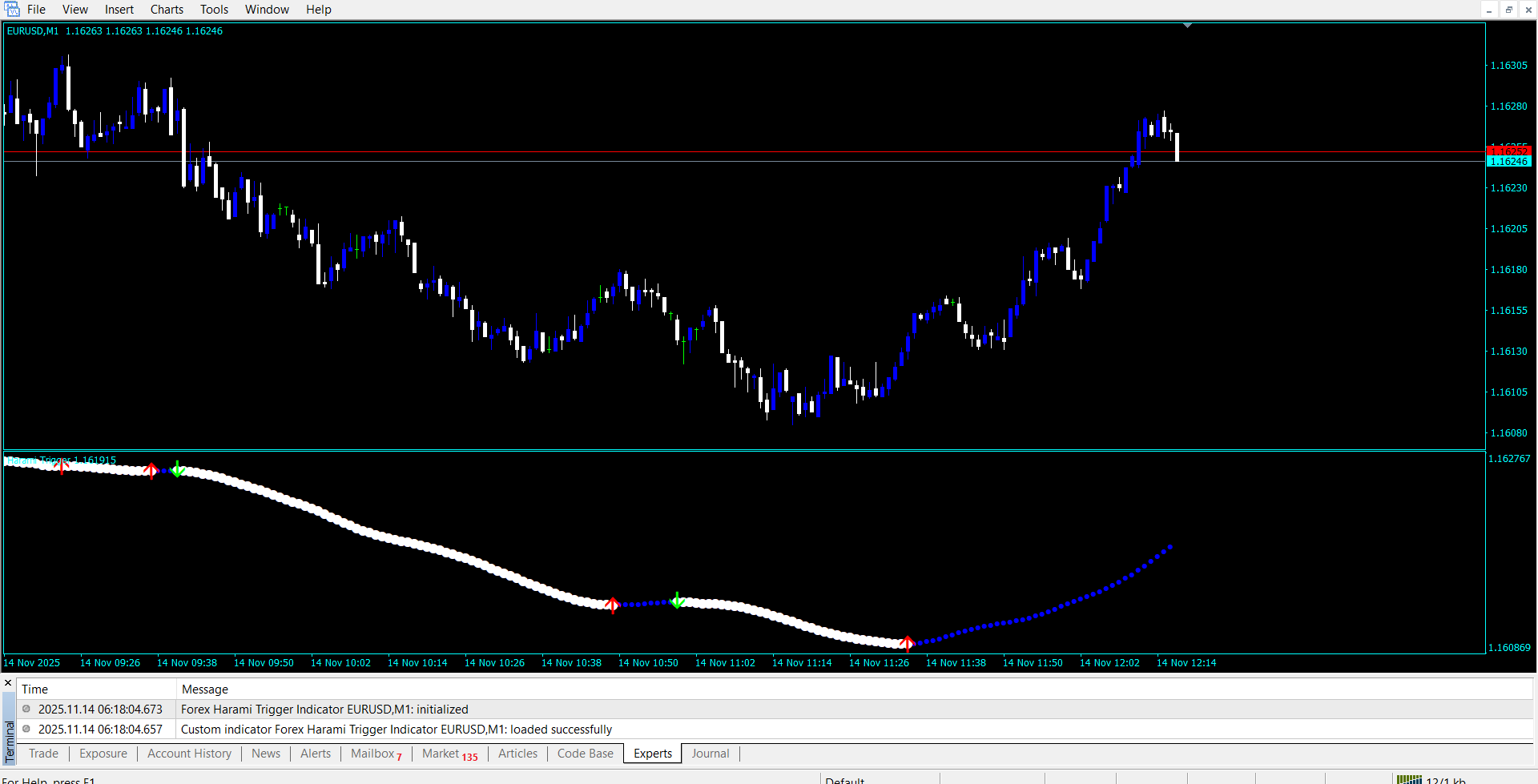Click the Default profile in status bar
Viewport: 1538px width, 784px height.
coord(844,780)
